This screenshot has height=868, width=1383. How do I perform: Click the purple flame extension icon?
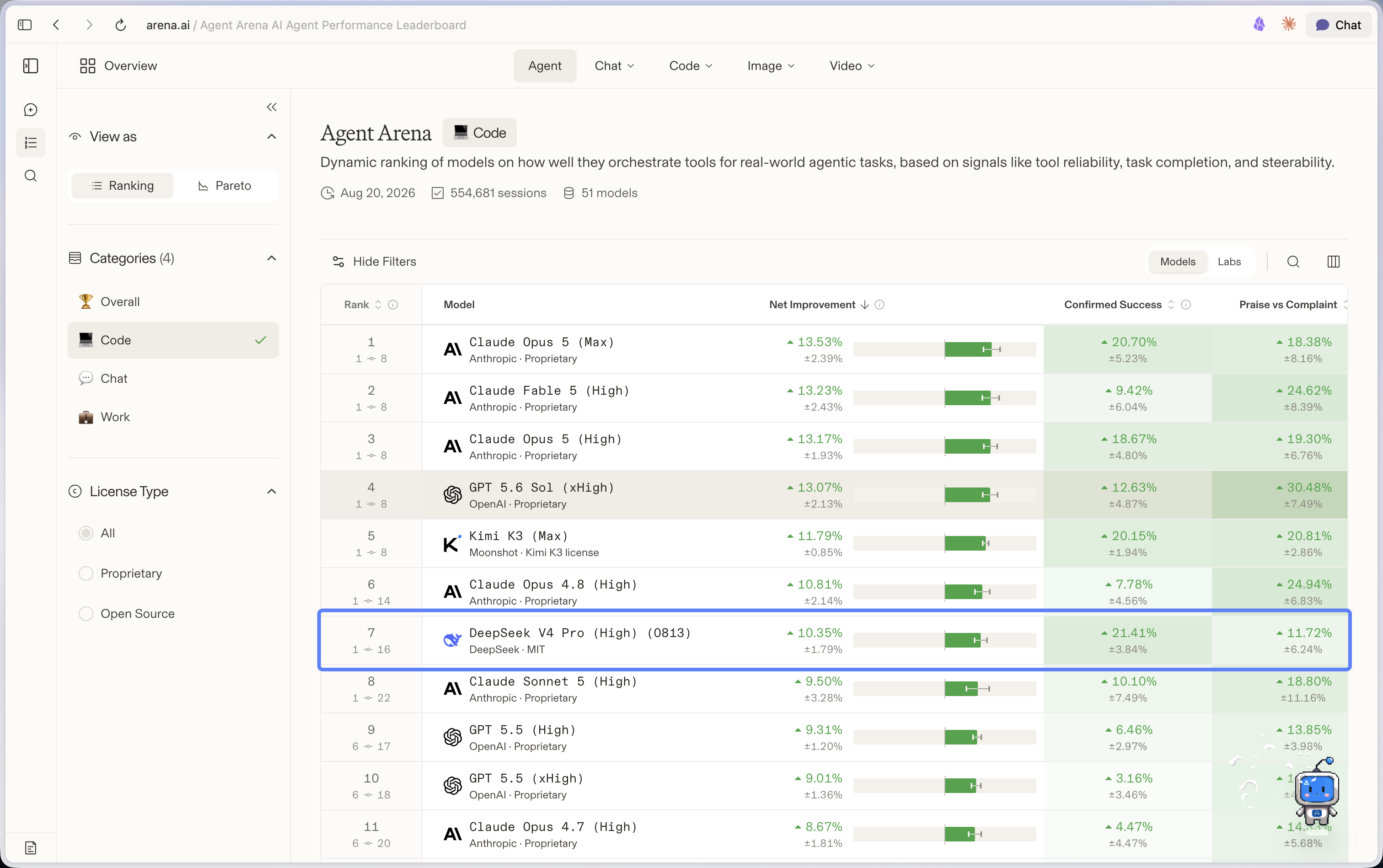coord(1259,25)
